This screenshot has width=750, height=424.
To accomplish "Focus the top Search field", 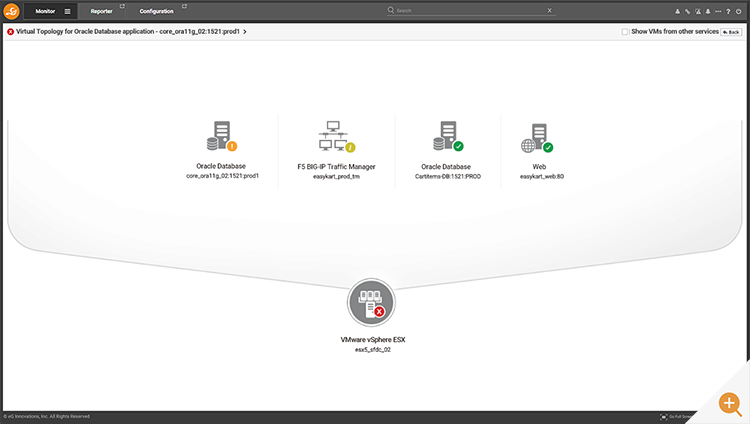I will (470, 10).
